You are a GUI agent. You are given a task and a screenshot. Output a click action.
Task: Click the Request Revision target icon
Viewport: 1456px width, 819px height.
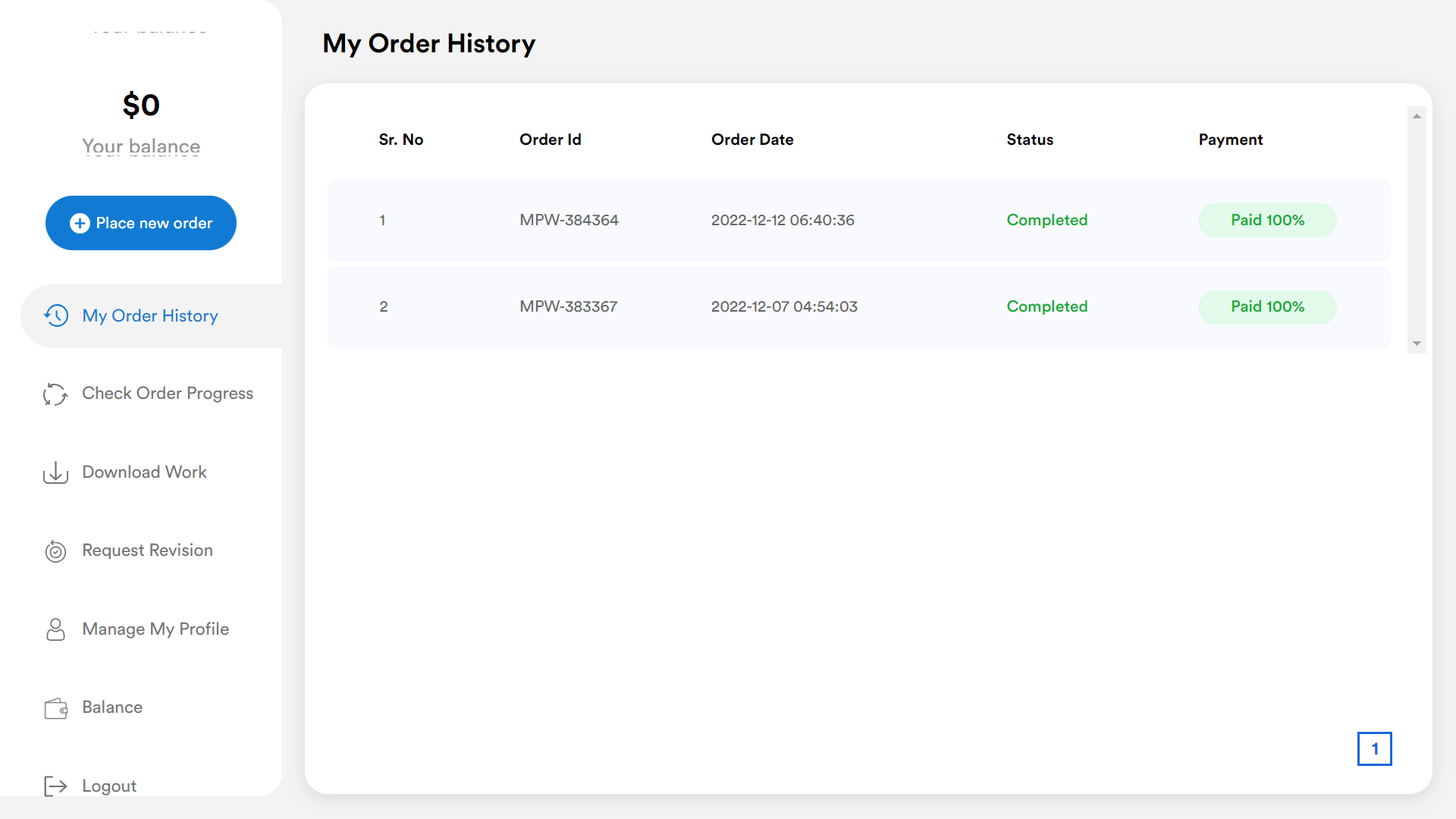(x=55, y=551)
